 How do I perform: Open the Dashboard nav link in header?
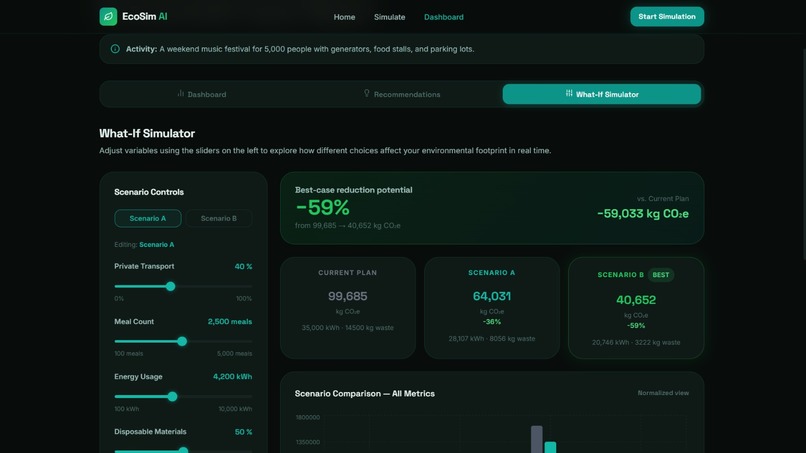pyautogui.click(x=444, y=17)
